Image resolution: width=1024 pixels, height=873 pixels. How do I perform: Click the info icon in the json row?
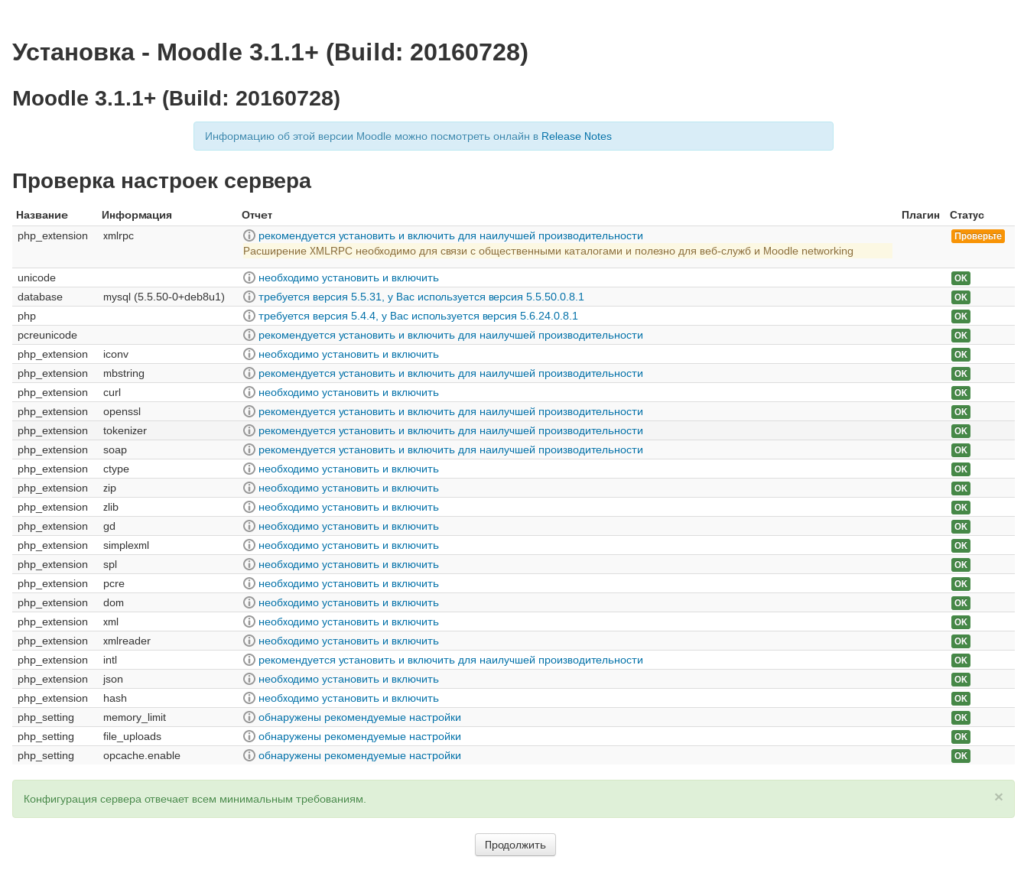pyautogui.click(x=249, y=679)
